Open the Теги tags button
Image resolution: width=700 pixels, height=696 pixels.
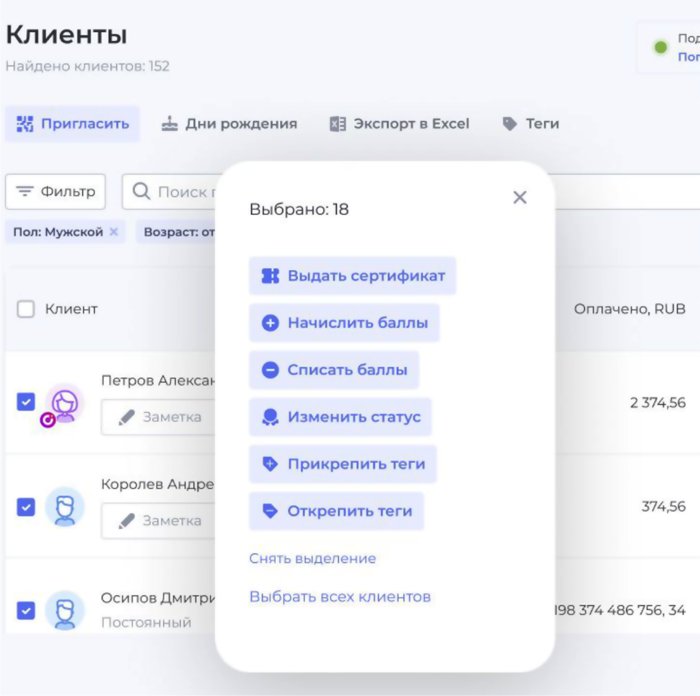tap(530, 124)
